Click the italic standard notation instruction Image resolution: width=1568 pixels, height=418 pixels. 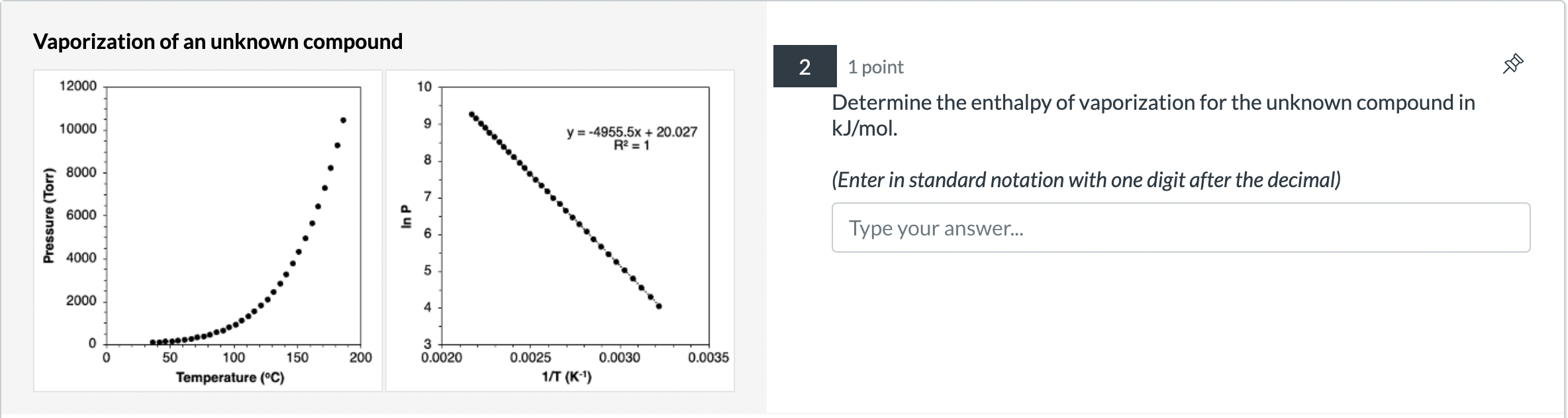(x=1086, y=179)
